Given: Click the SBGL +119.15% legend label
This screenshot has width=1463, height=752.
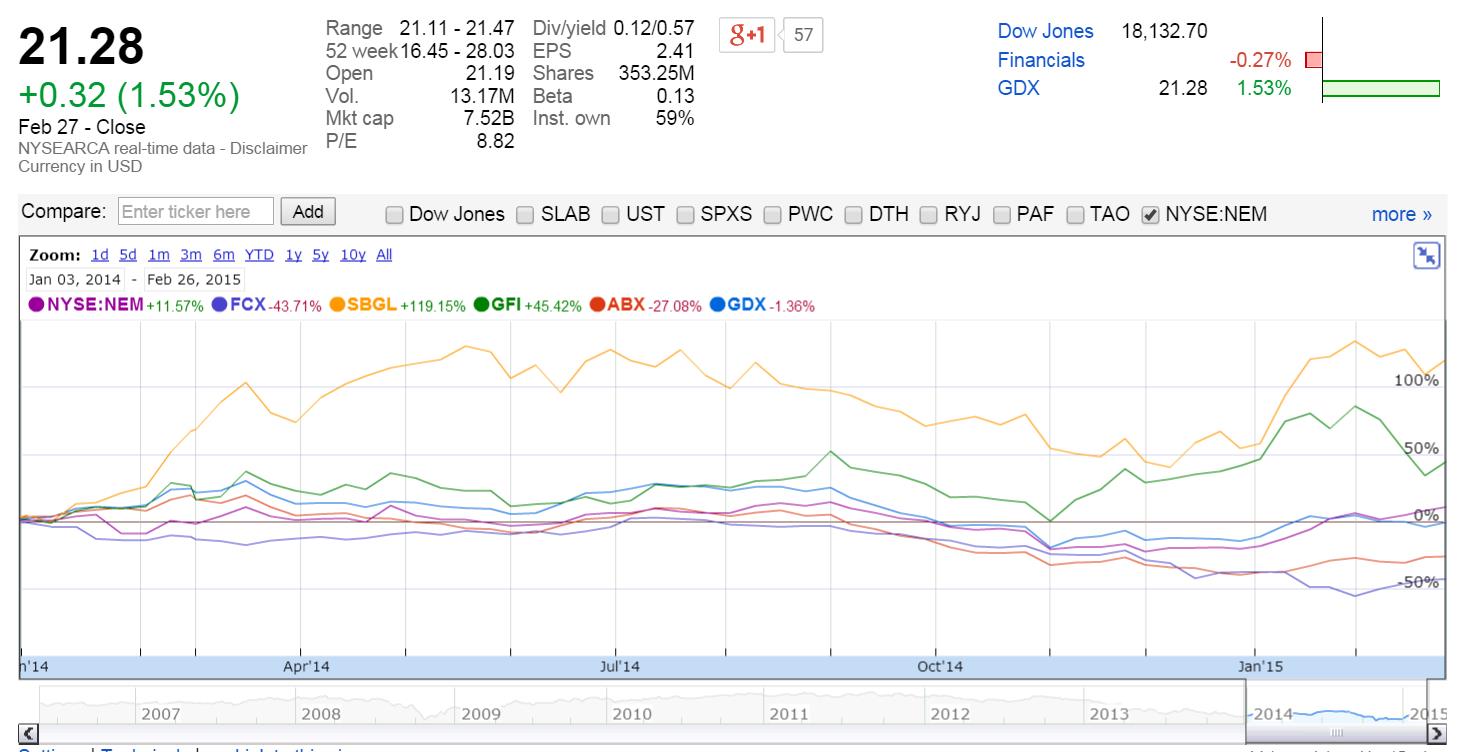Looking at the screenshot, I should click(x=406, y=306).
